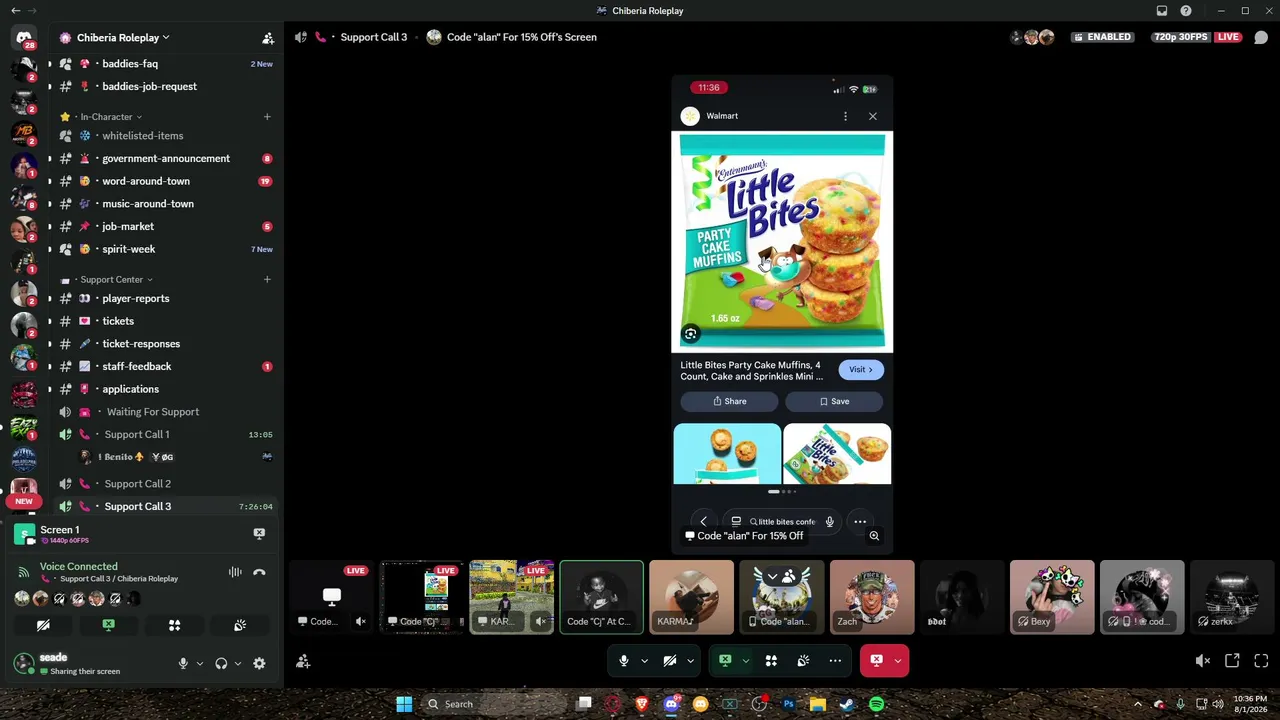Open microphone options arrow in call bar

click(644, 661)
